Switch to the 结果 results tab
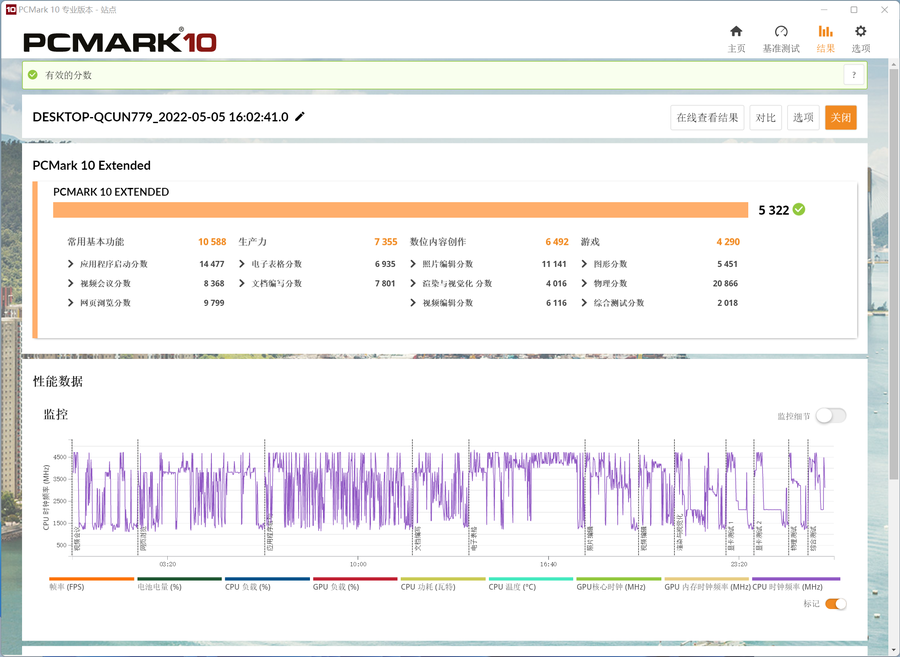This screenshot has height=657, width=900. [x=825, y=39]
